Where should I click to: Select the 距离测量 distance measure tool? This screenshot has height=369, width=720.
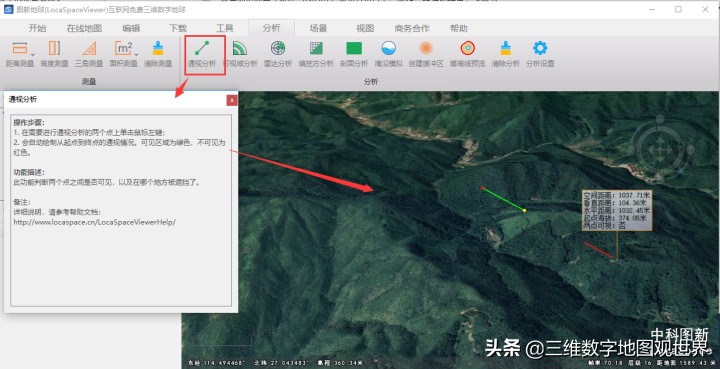point(20,54)
